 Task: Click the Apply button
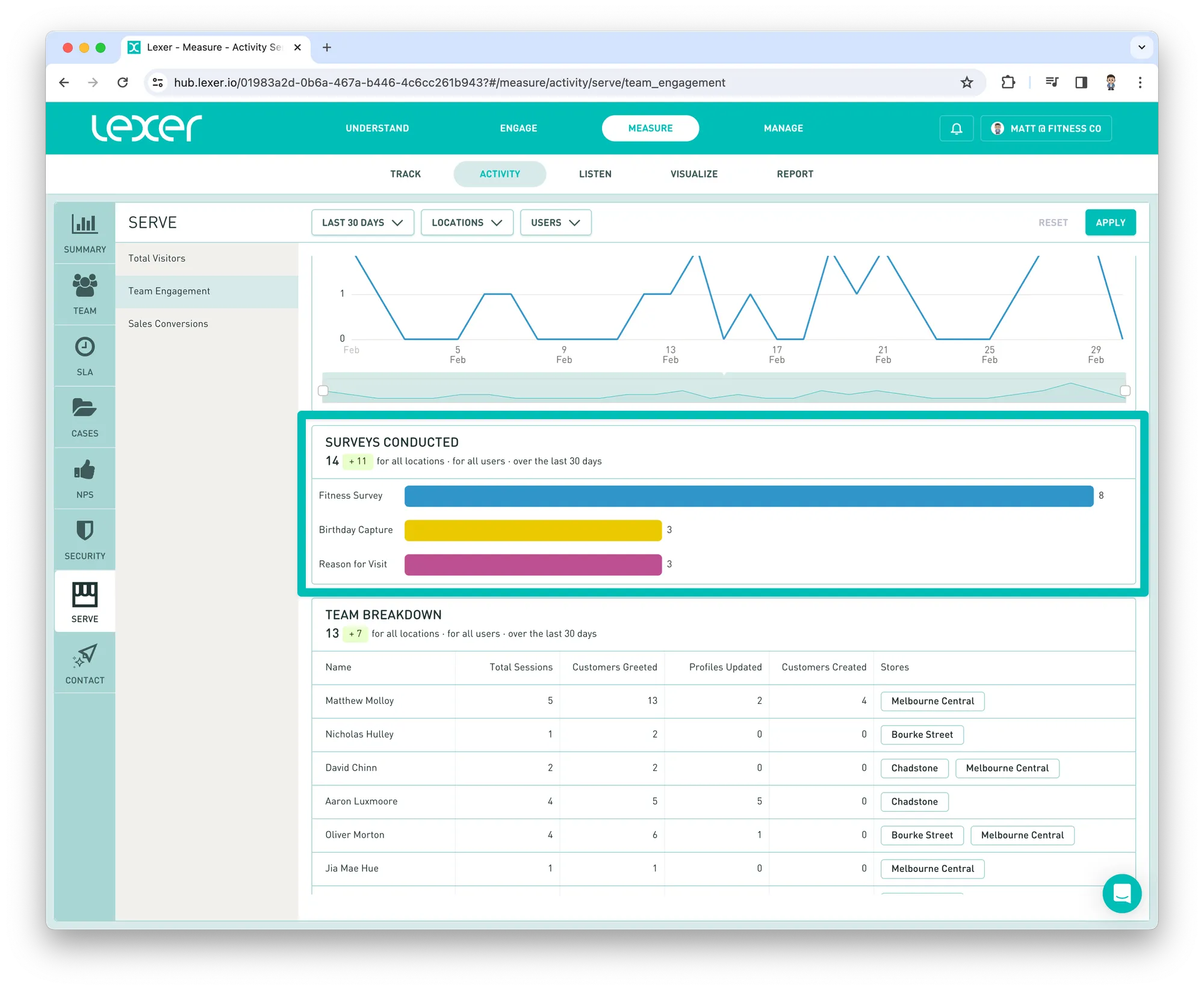pyautogui.click(x=1110, y=223)
